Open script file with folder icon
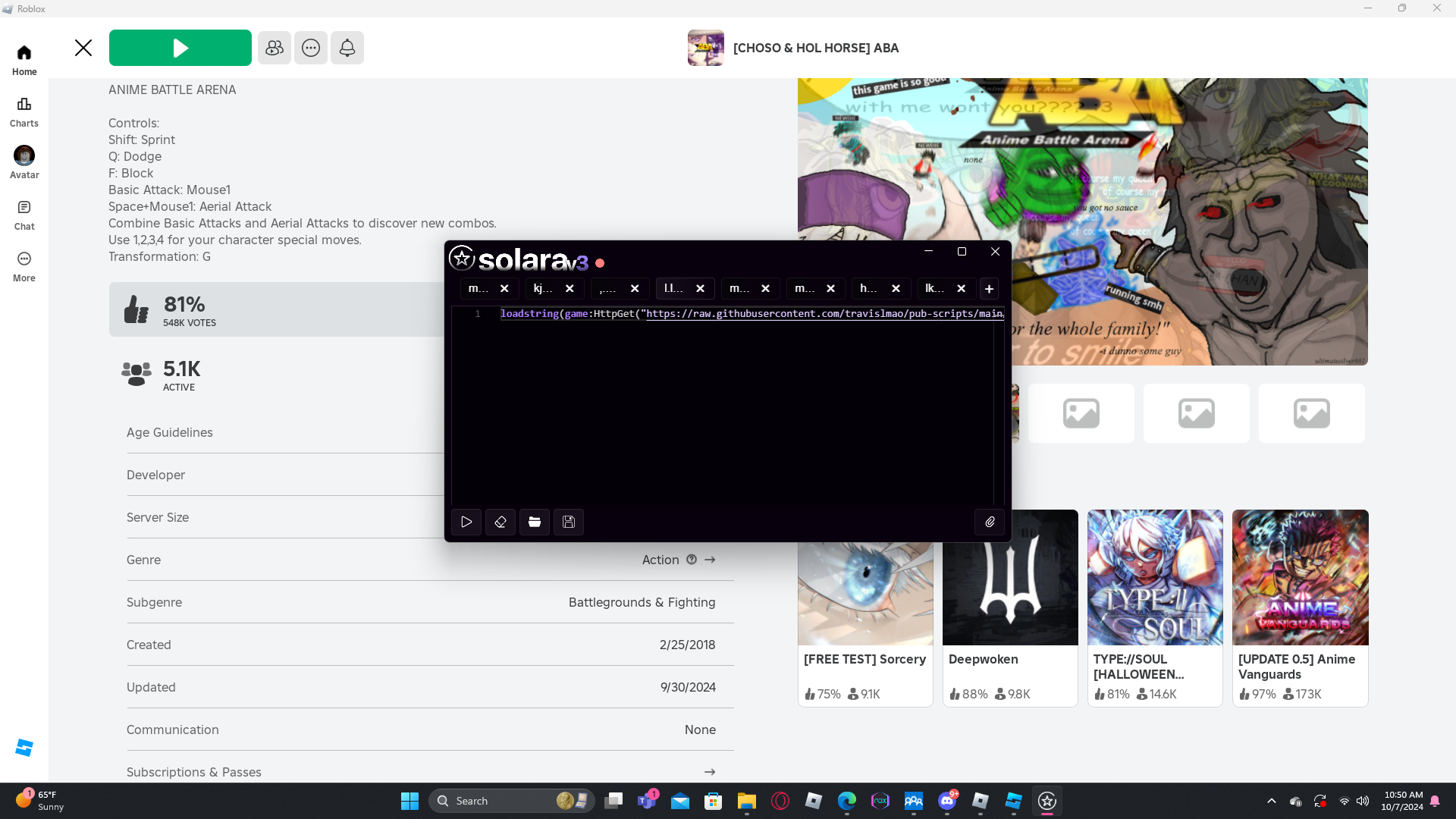The image size is (1456, 819). (x=535, y=522)
